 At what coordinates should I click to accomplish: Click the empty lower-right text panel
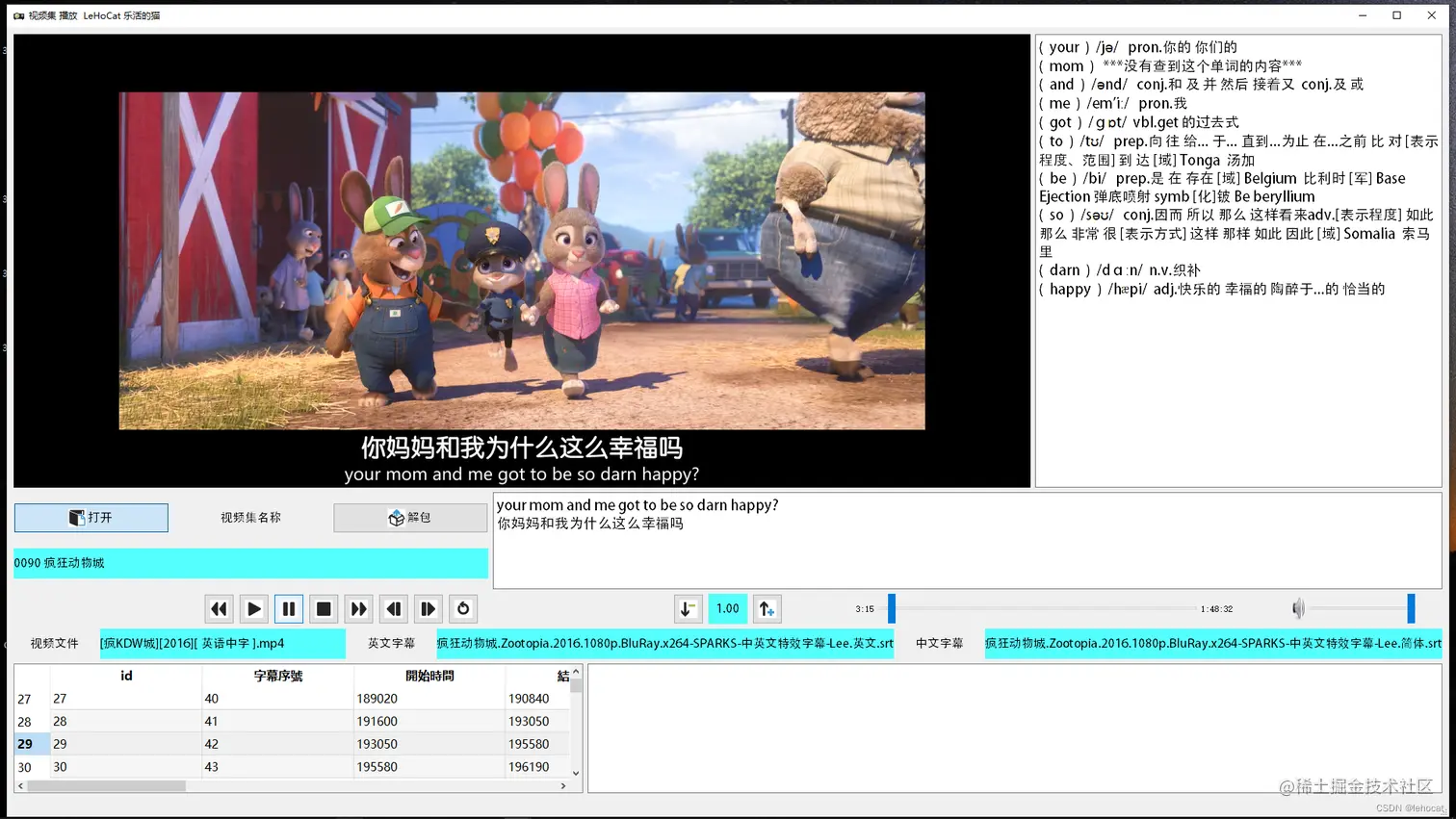(1015, 729)
